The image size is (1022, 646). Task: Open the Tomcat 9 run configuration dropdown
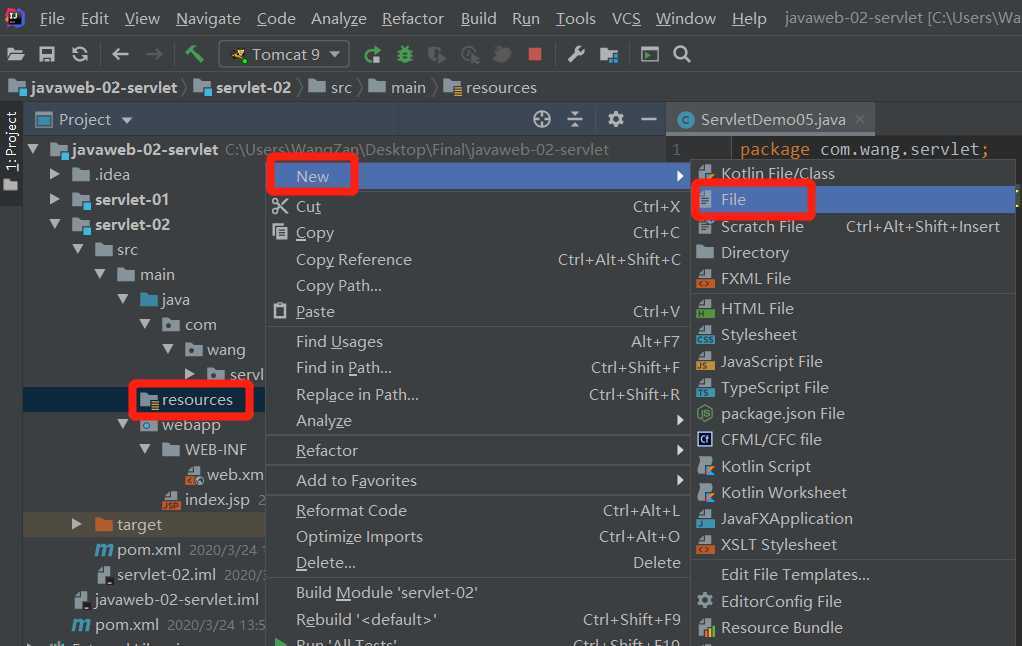284,54
